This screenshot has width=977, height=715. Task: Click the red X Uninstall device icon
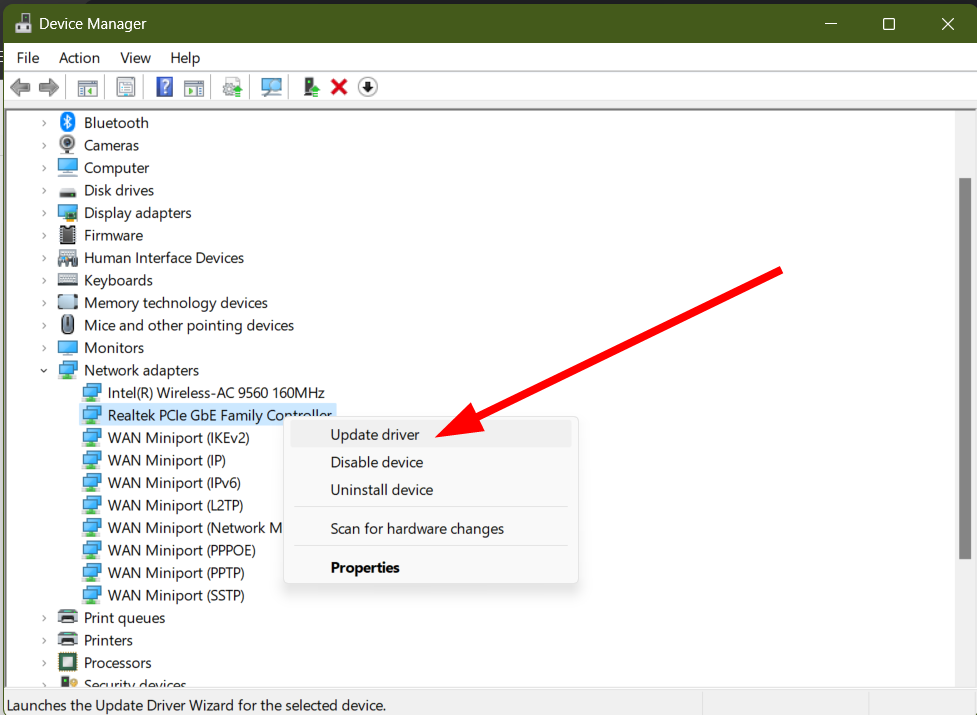339,87
